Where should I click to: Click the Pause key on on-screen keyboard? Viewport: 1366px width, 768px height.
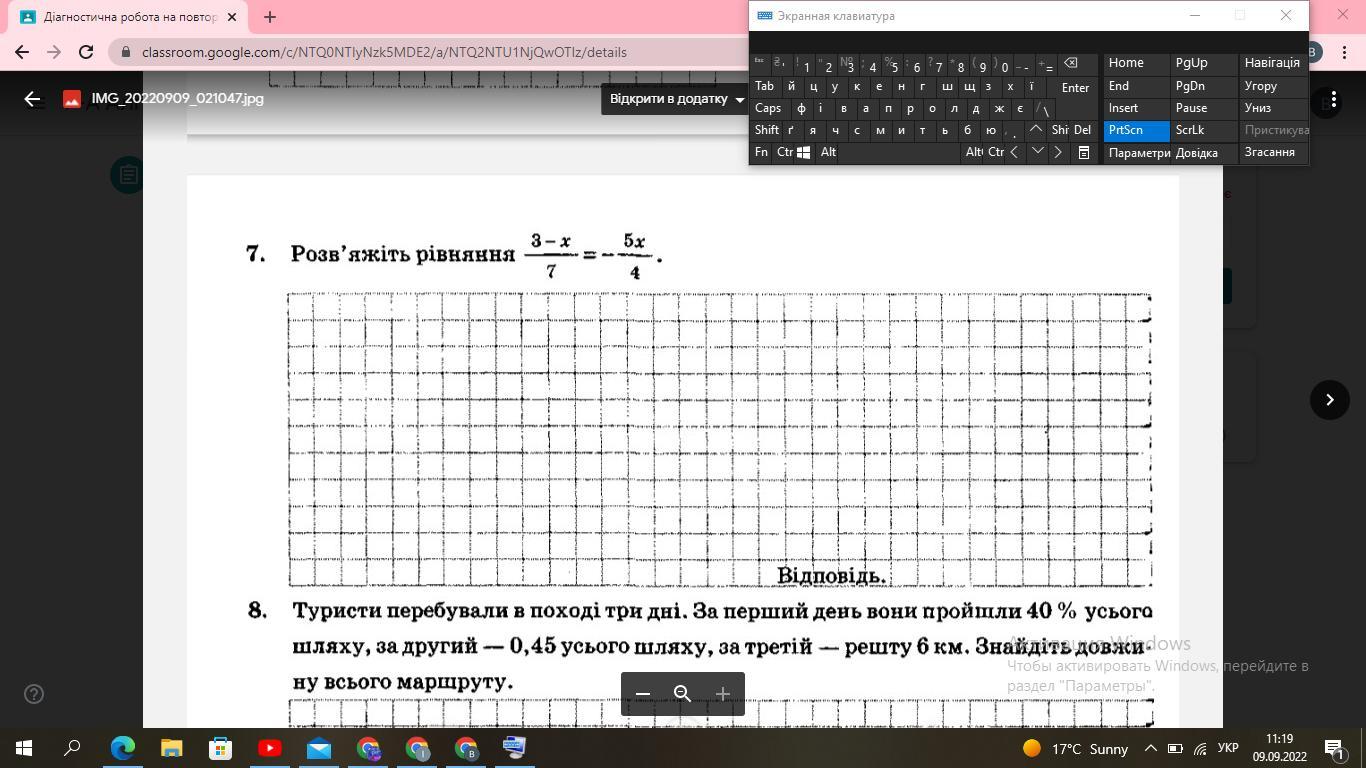(1204, 108)
